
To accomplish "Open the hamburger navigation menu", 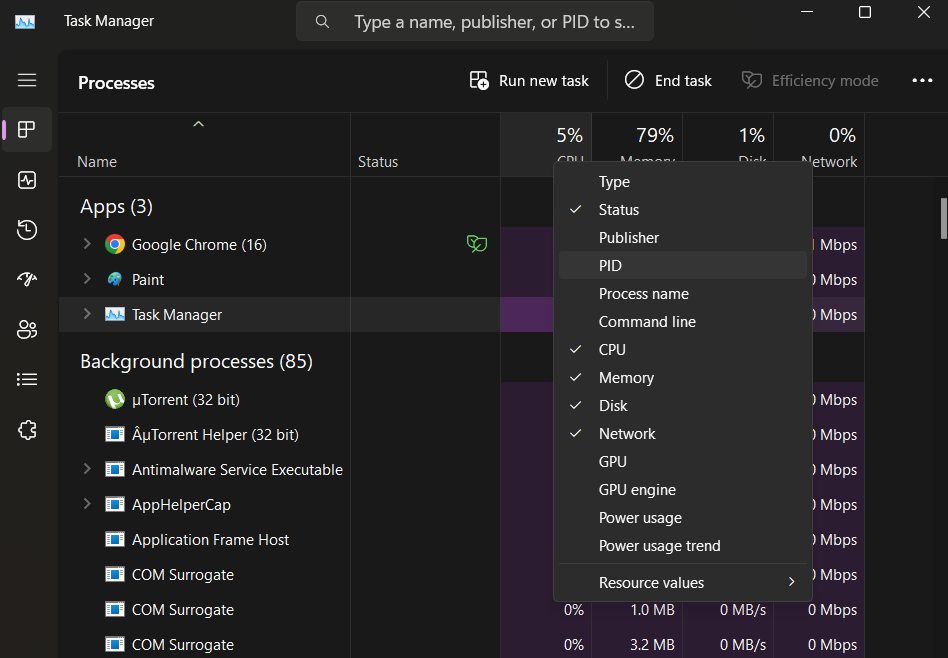I will click(27, 80).
